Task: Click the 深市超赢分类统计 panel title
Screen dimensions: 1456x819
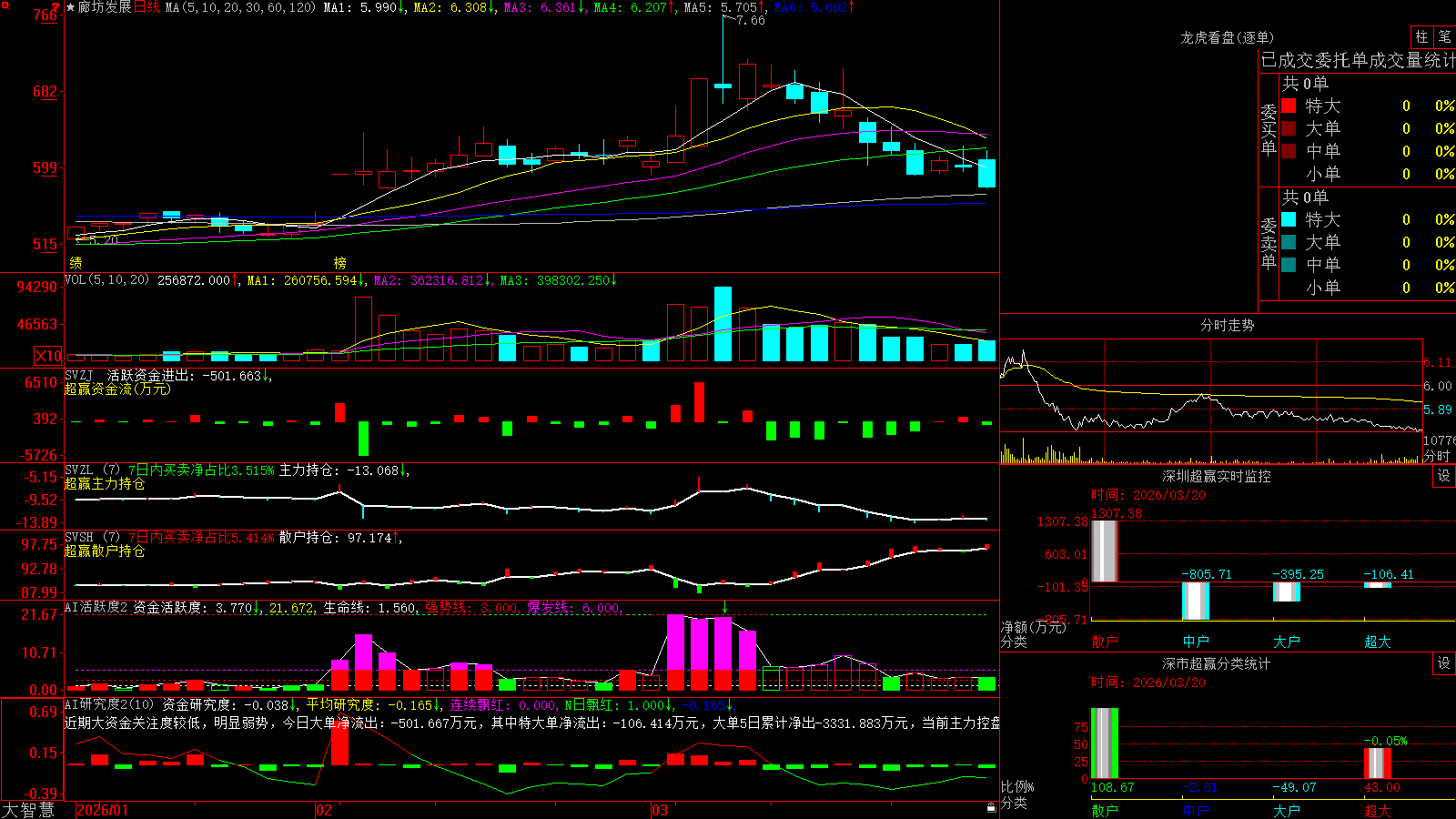Action: (x=1217, y=663)
